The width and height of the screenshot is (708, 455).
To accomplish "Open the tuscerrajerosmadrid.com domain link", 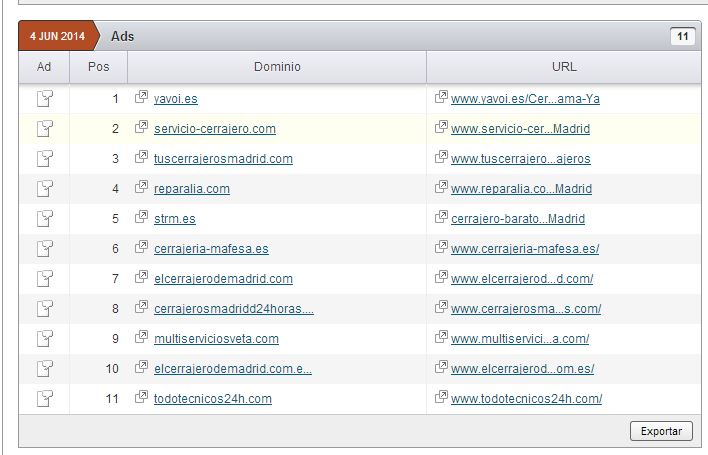I will 223,159.
